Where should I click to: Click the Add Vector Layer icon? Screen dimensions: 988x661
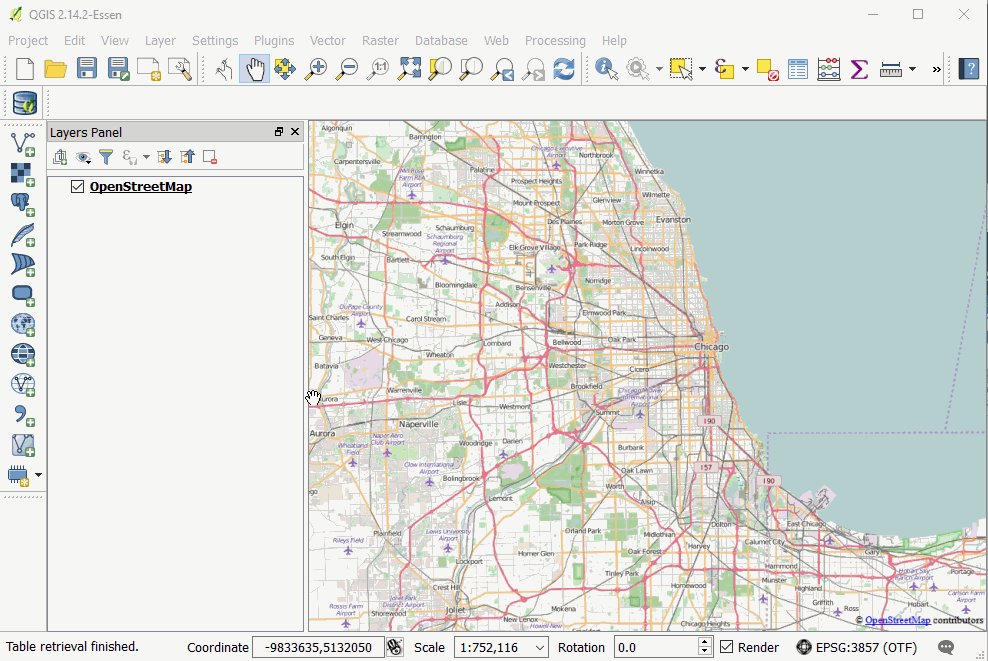(x=23, y=143)
